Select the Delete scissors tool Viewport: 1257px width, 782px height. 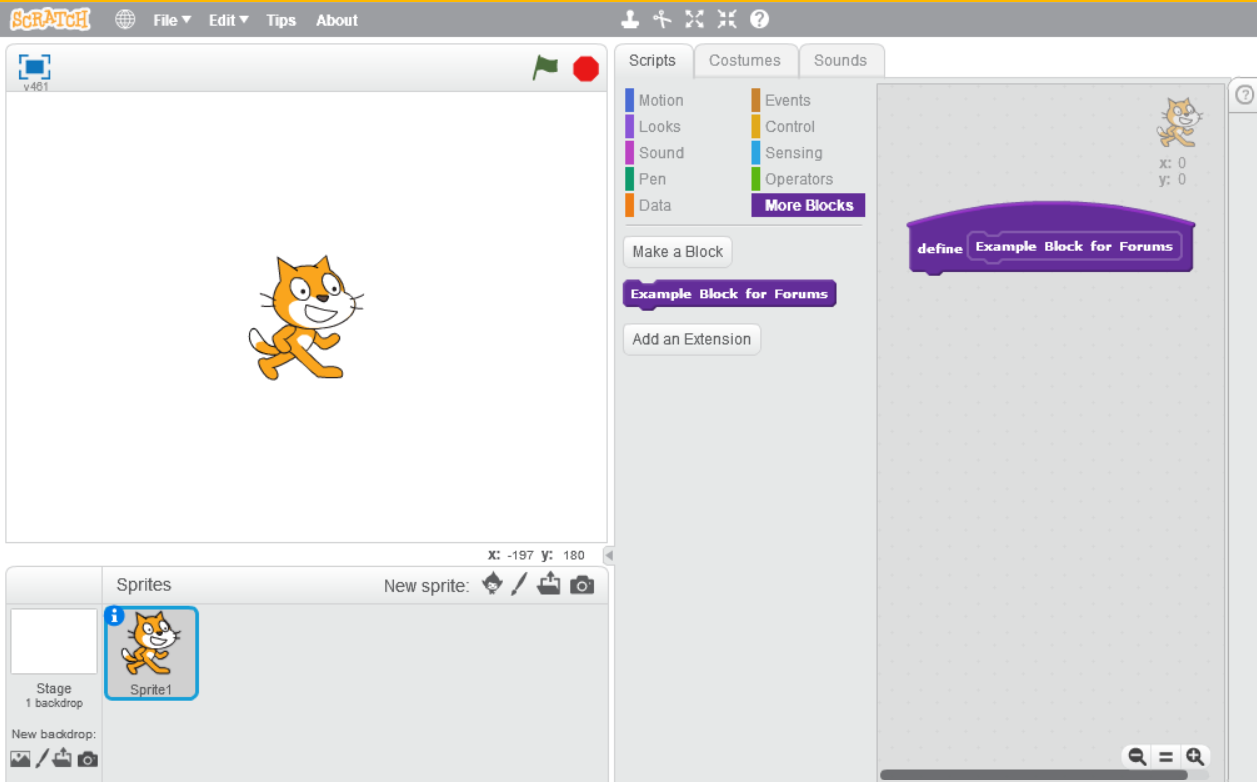coord(661,19)
